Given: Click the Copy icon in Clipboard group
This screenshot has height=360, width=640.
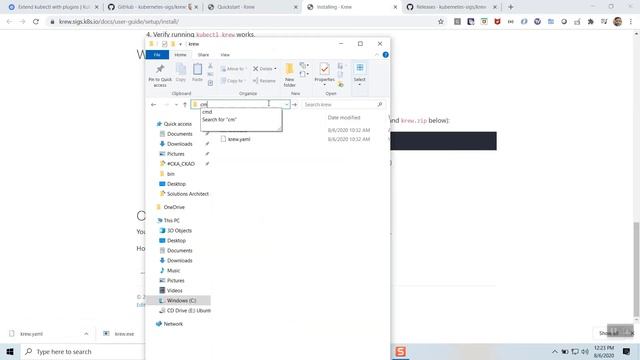Looking at the screenshot, I should (x=181, y=73).
